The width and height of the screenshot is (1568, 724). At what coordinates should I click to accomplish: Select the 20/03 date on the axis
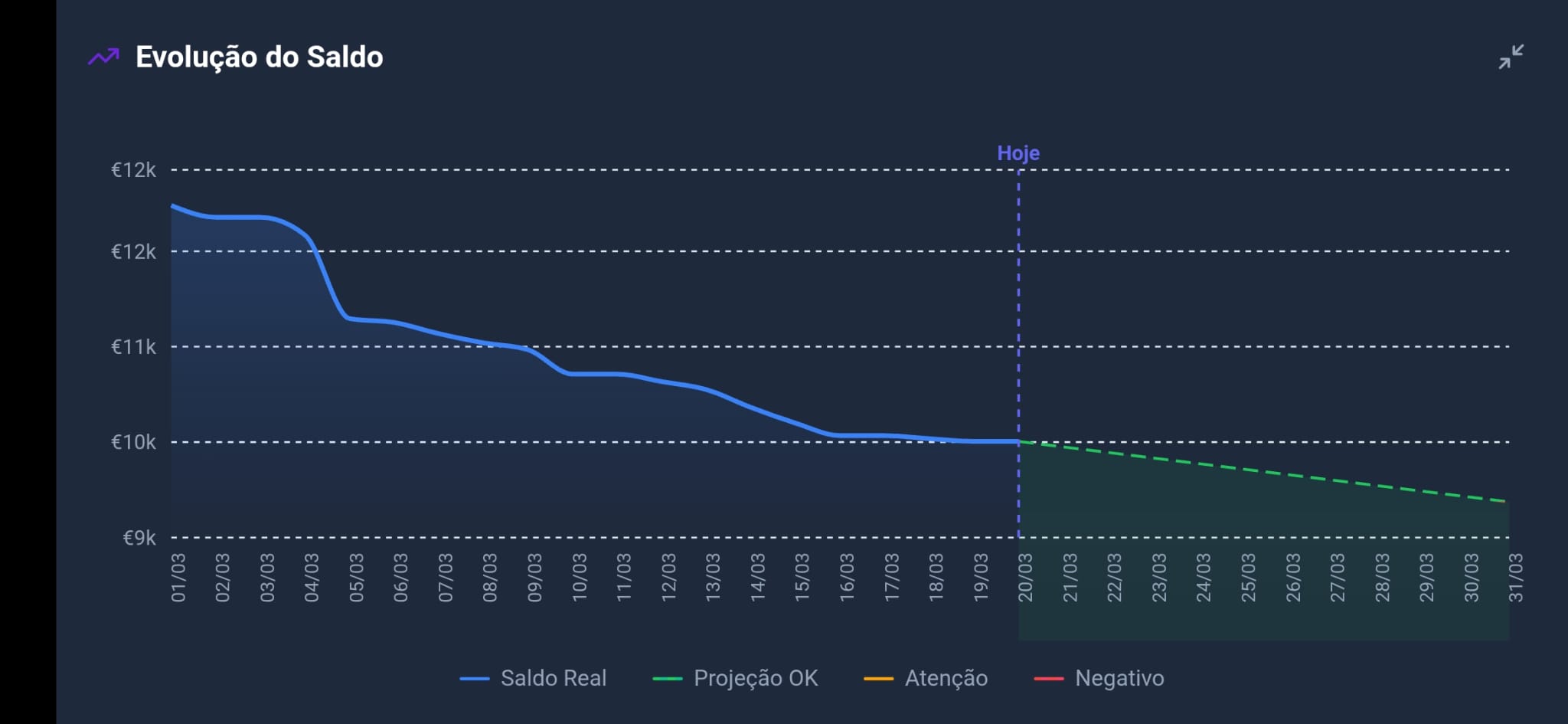pyautogui.click(x=1025, y=578)
